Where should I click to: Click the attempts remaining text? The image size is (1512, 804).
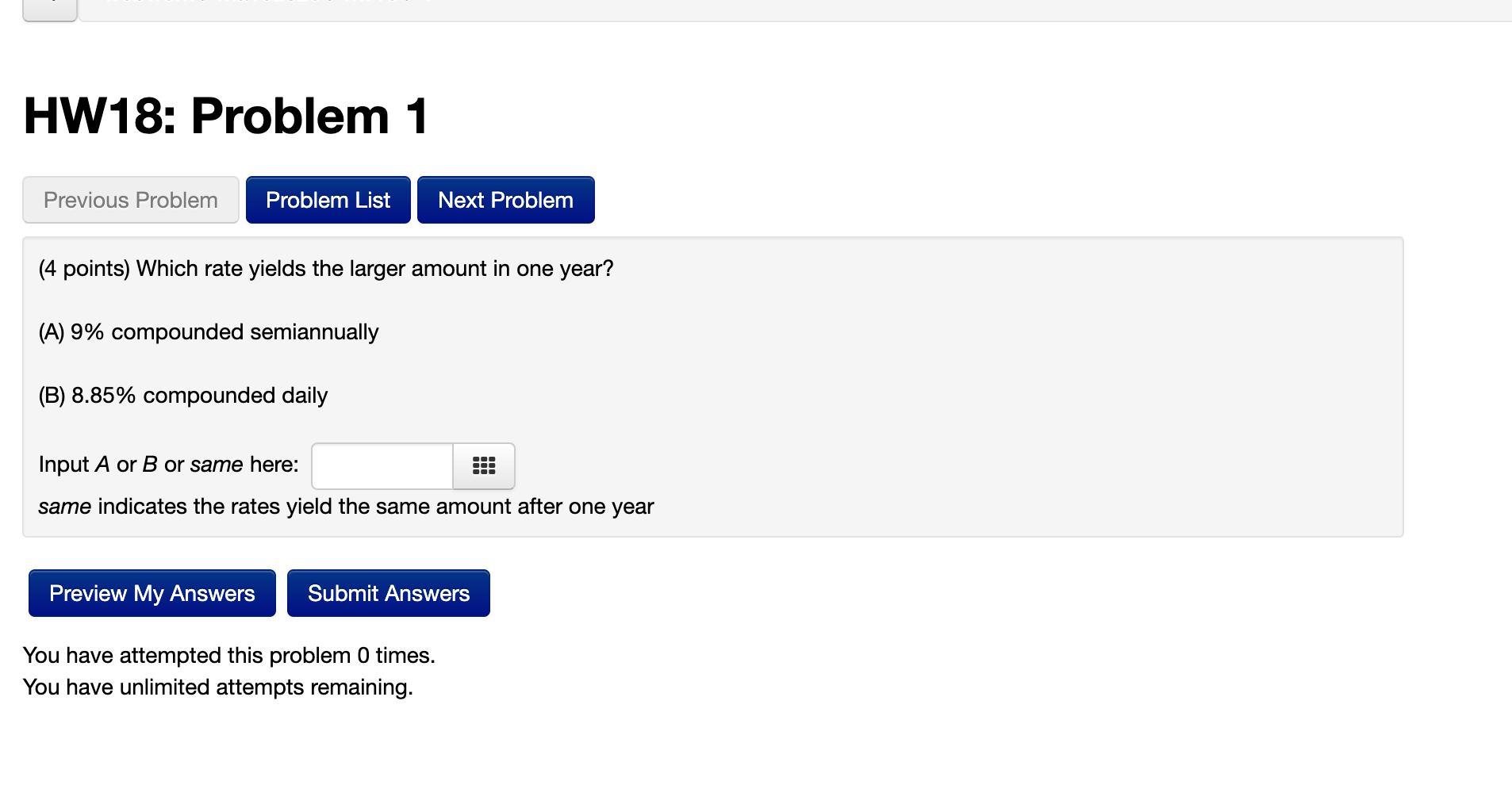point(218,687)
